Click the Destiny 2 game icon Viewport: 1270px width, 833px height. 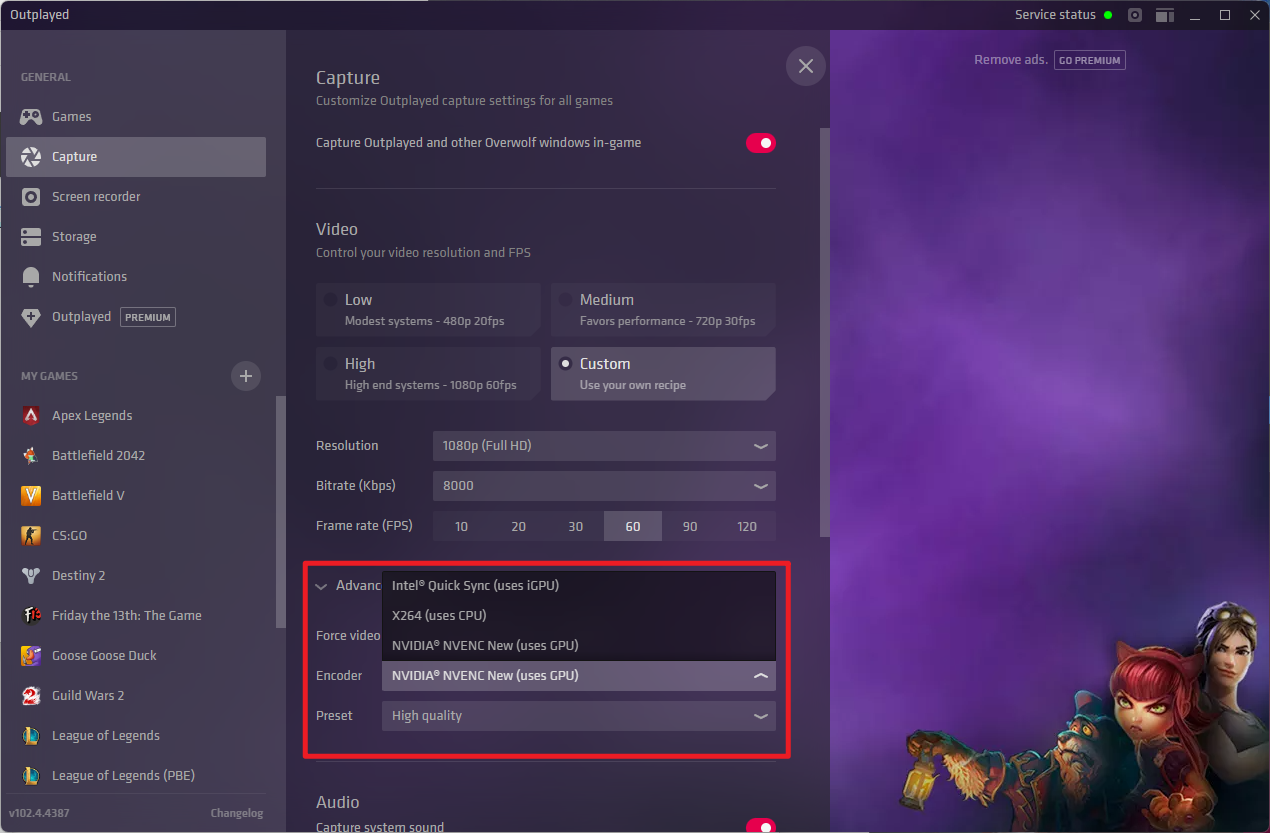[31, 576]
